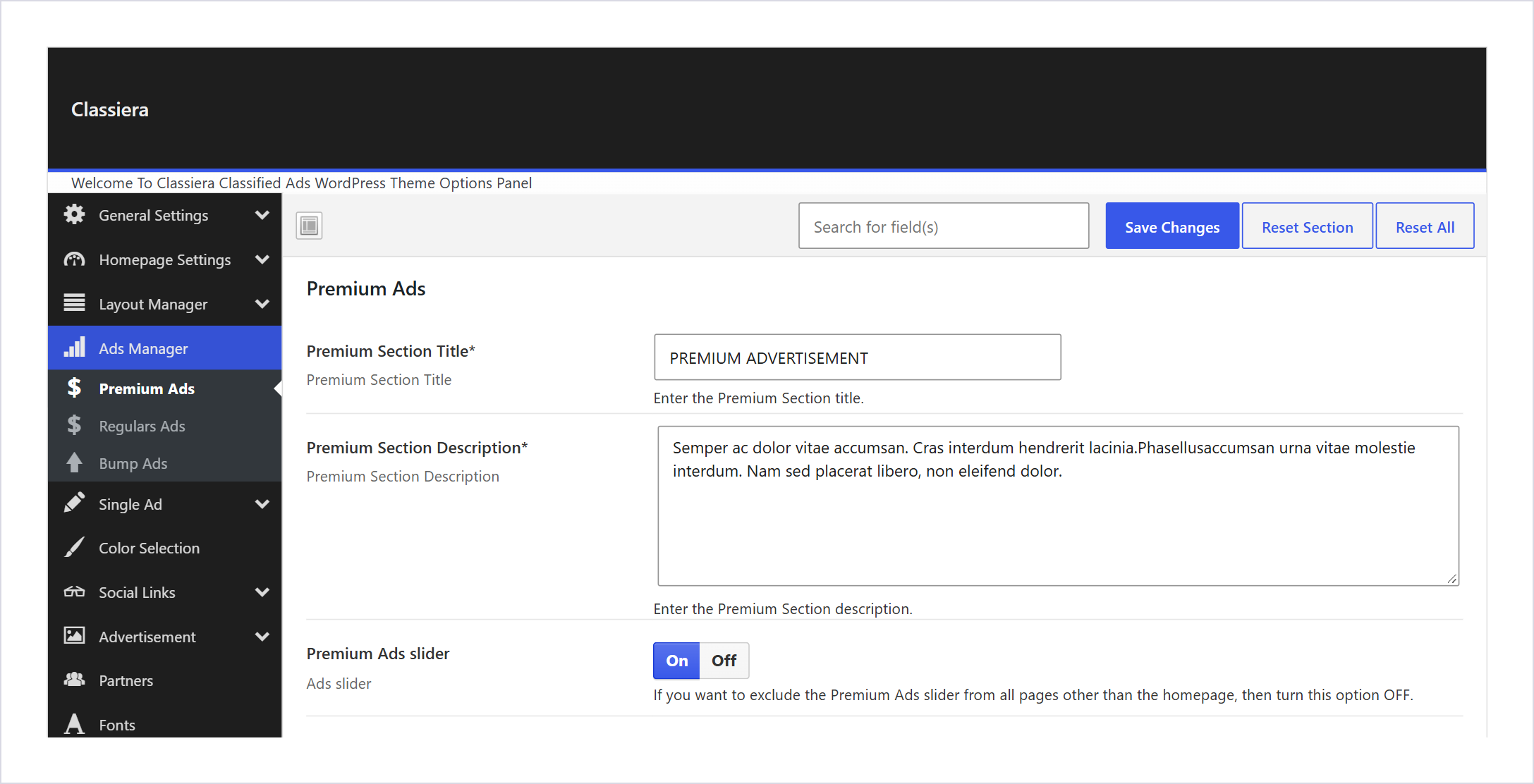The image size is (1534, 784).
Task: Click the Homepage Settings dashboard icon
Action: pos(74,259)
